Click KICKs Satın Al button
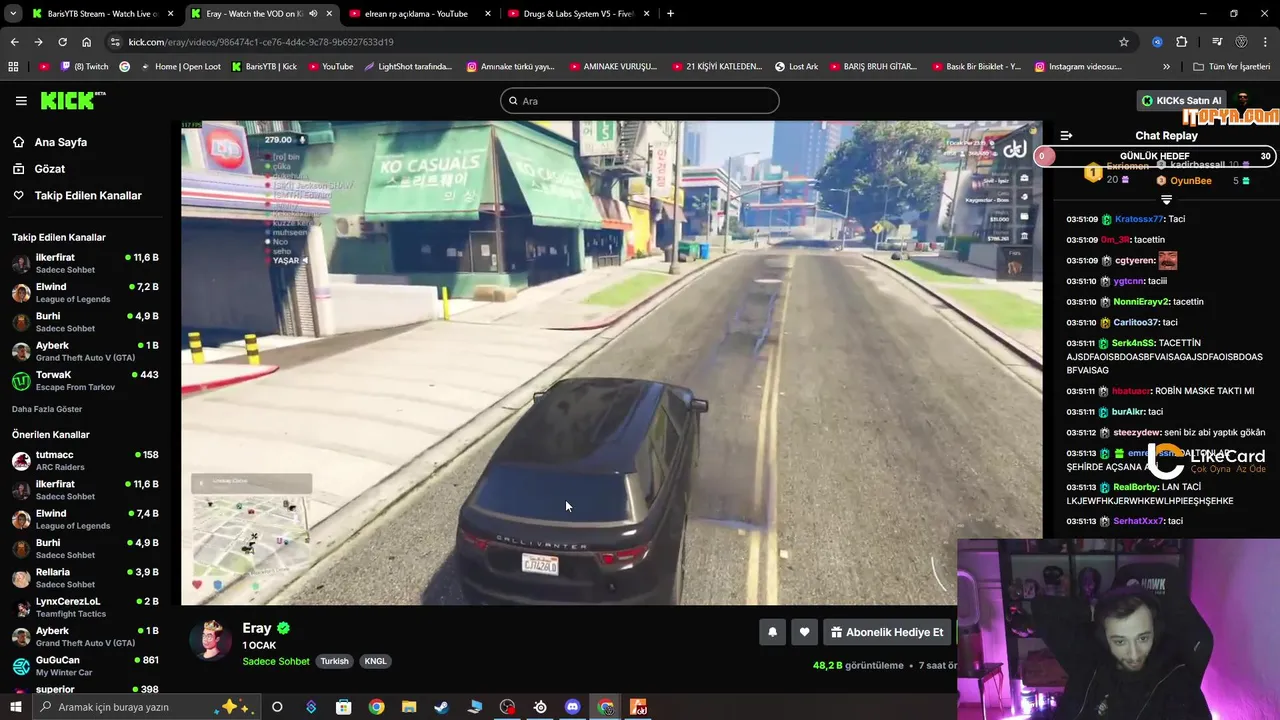 click(x=1181, y=100)
